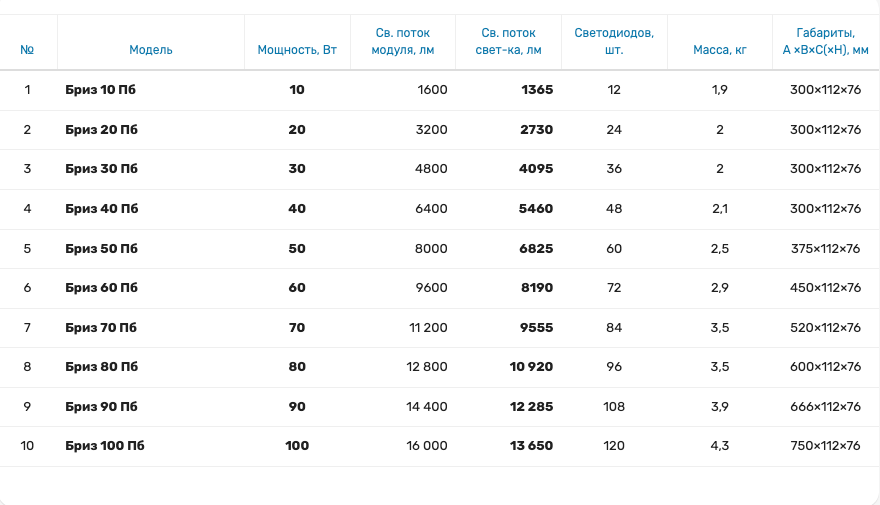
Task: Click the Светодиодов, шт. column header
Action: (x=614, y=41)
